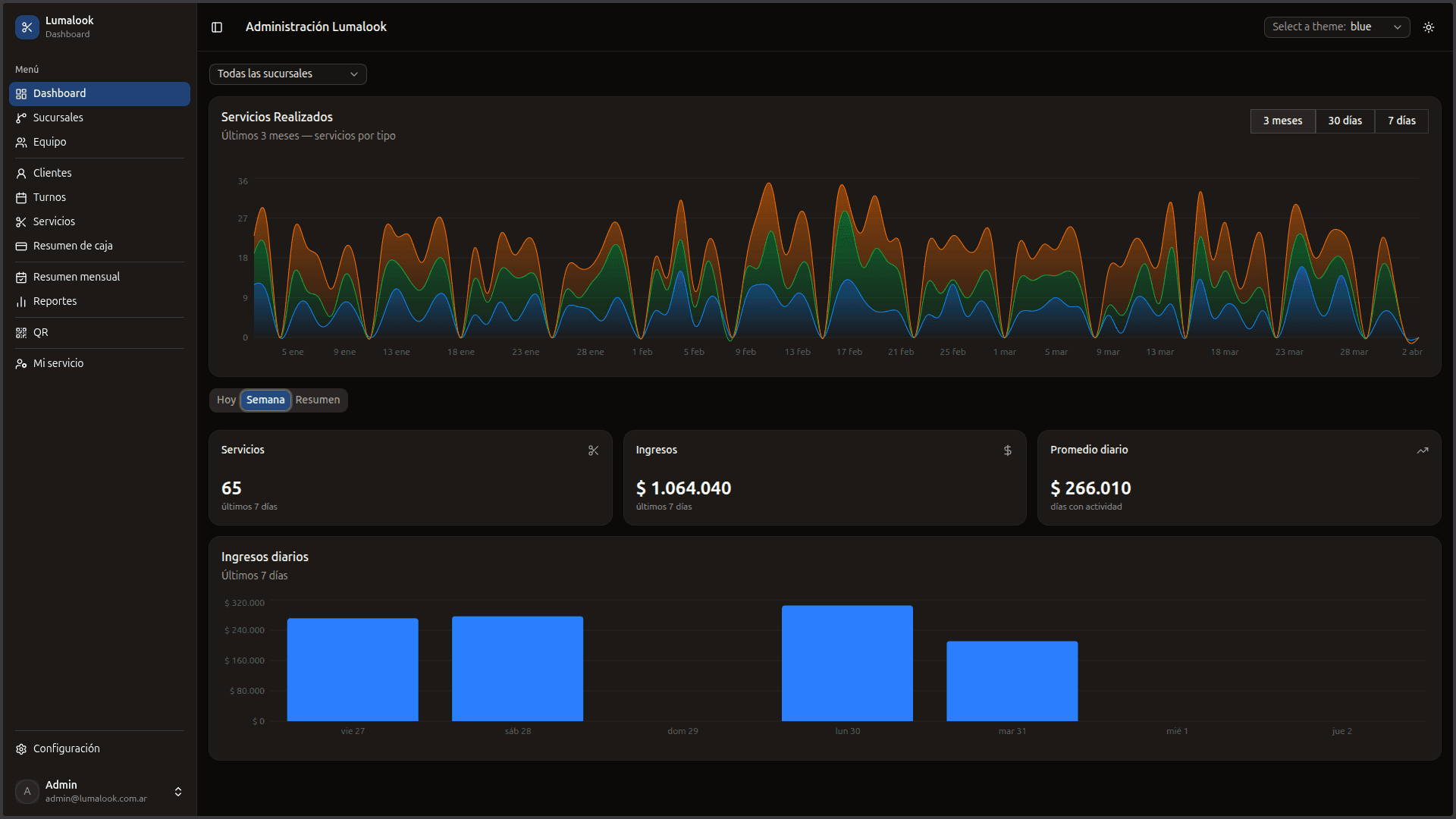The height and width of the screenshot is (819, 1456).
Task: Click the mar 31 bar in chart
Action: coord(1012,681)
